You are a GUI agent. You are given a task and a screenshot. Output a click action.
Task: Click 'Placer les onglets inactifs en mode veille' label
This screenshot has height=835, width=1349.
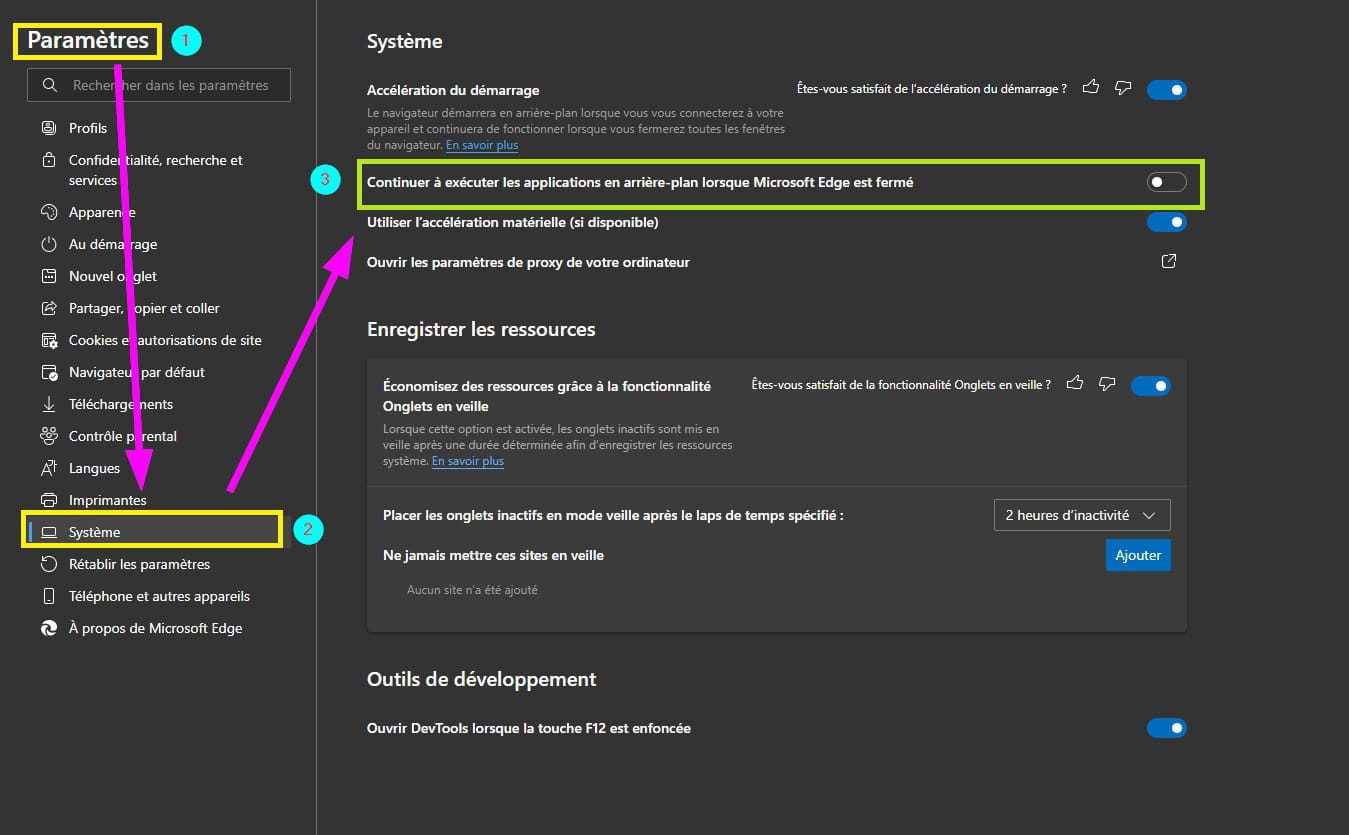(613, 515)
